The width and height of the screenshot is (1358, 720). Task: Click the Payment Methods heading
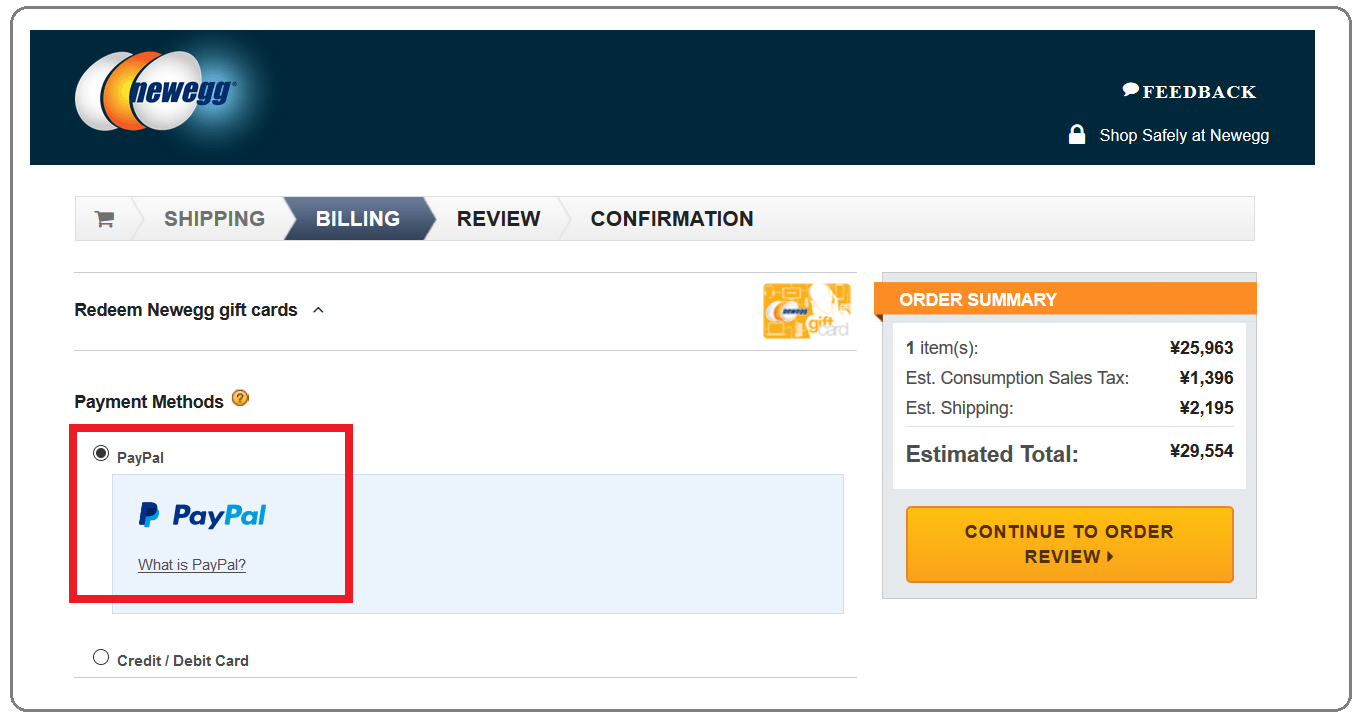[x=149, y=402]
